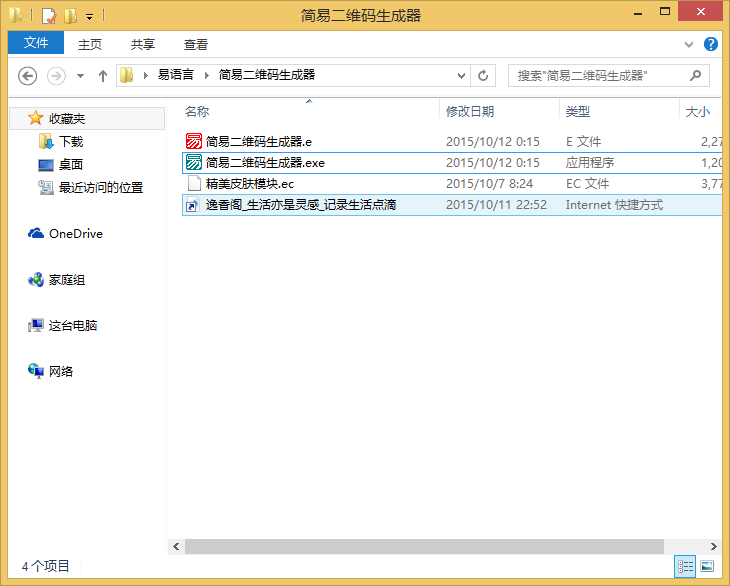The width and height of the screenshot is (730, 586).
Task: Sort by the 修改日期 column header
Action: 499,111
